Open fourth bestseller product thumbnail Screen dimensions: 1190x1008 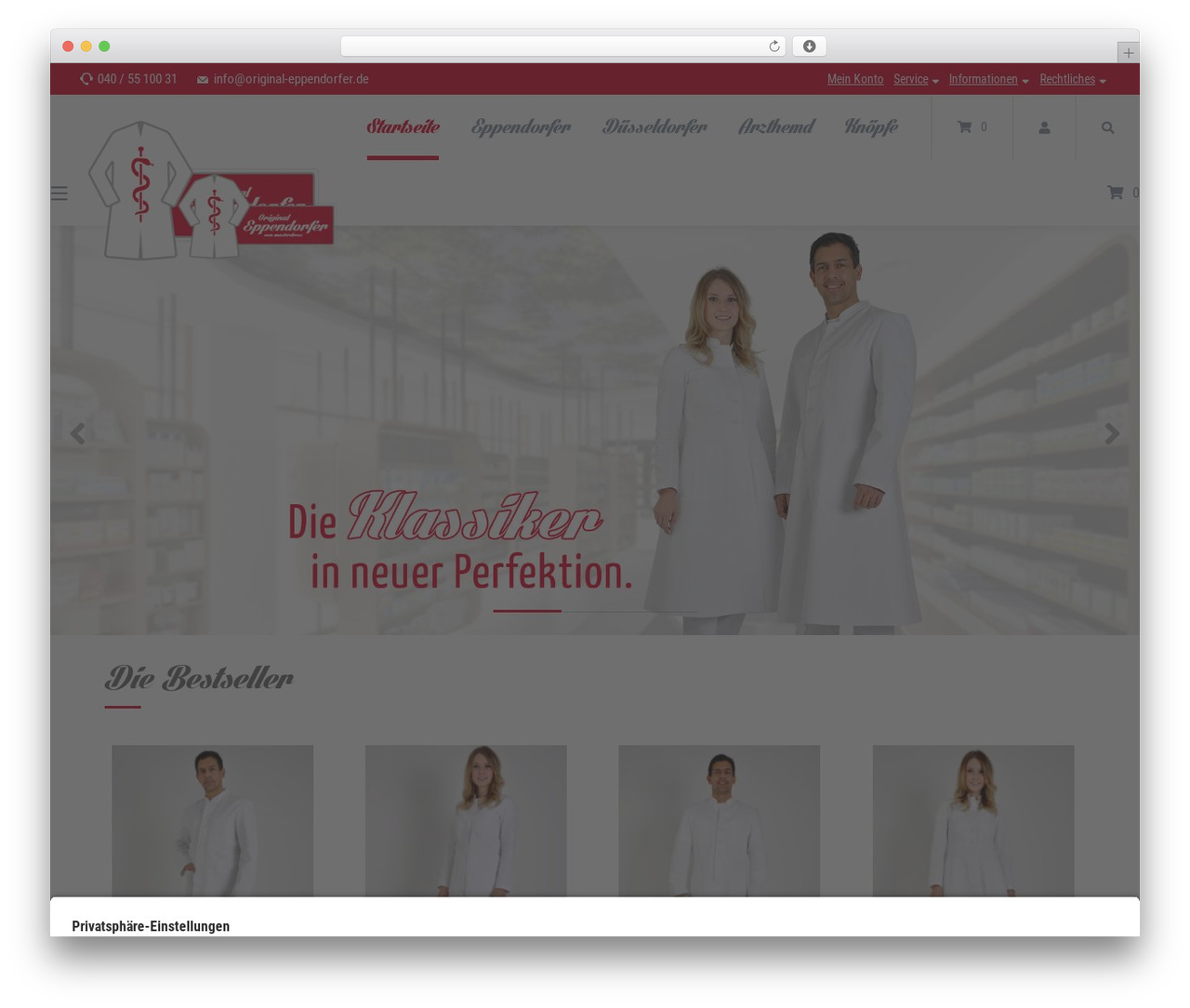(973, 820)
